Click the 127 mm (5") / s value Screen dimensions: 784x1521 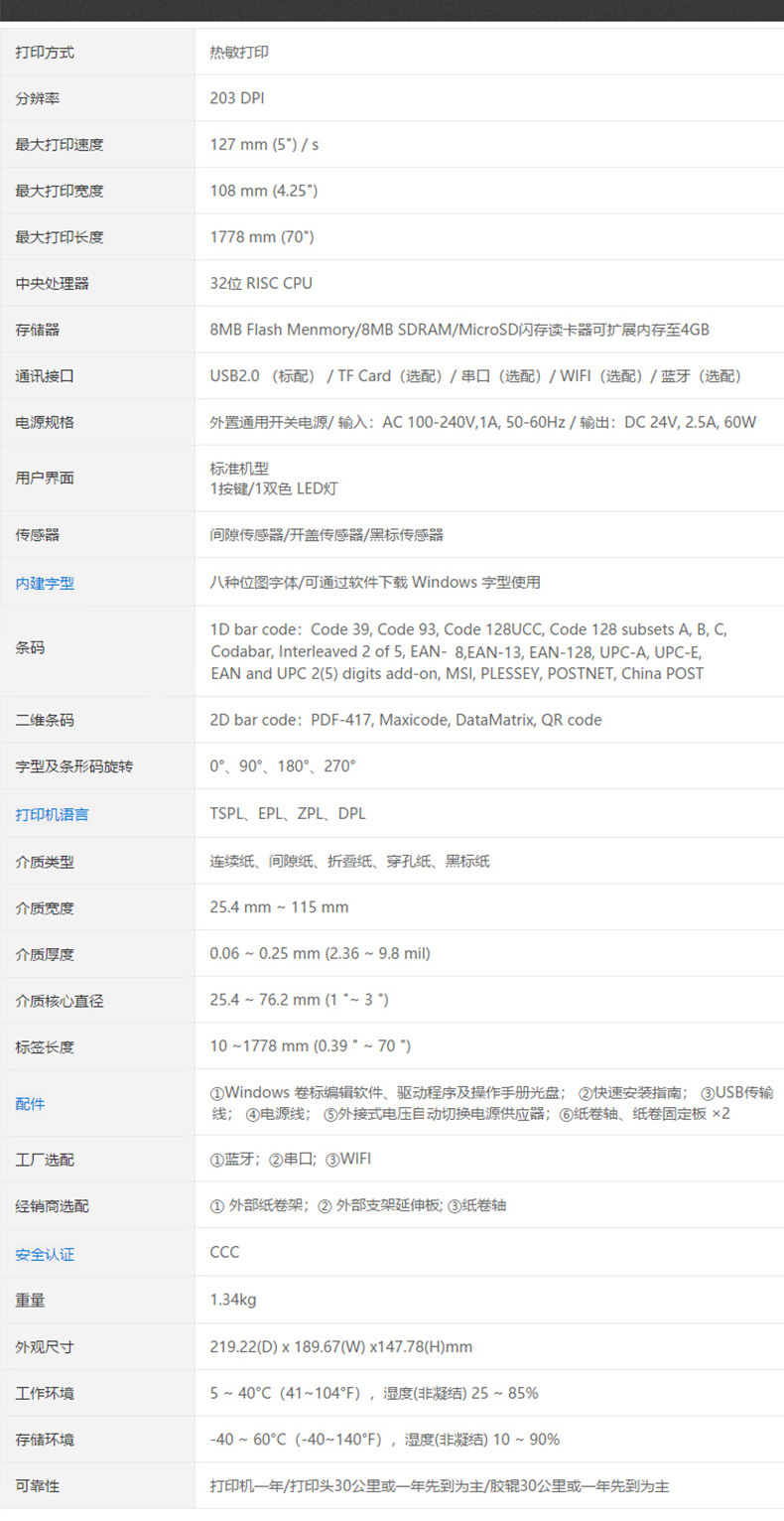coord(264,145)
